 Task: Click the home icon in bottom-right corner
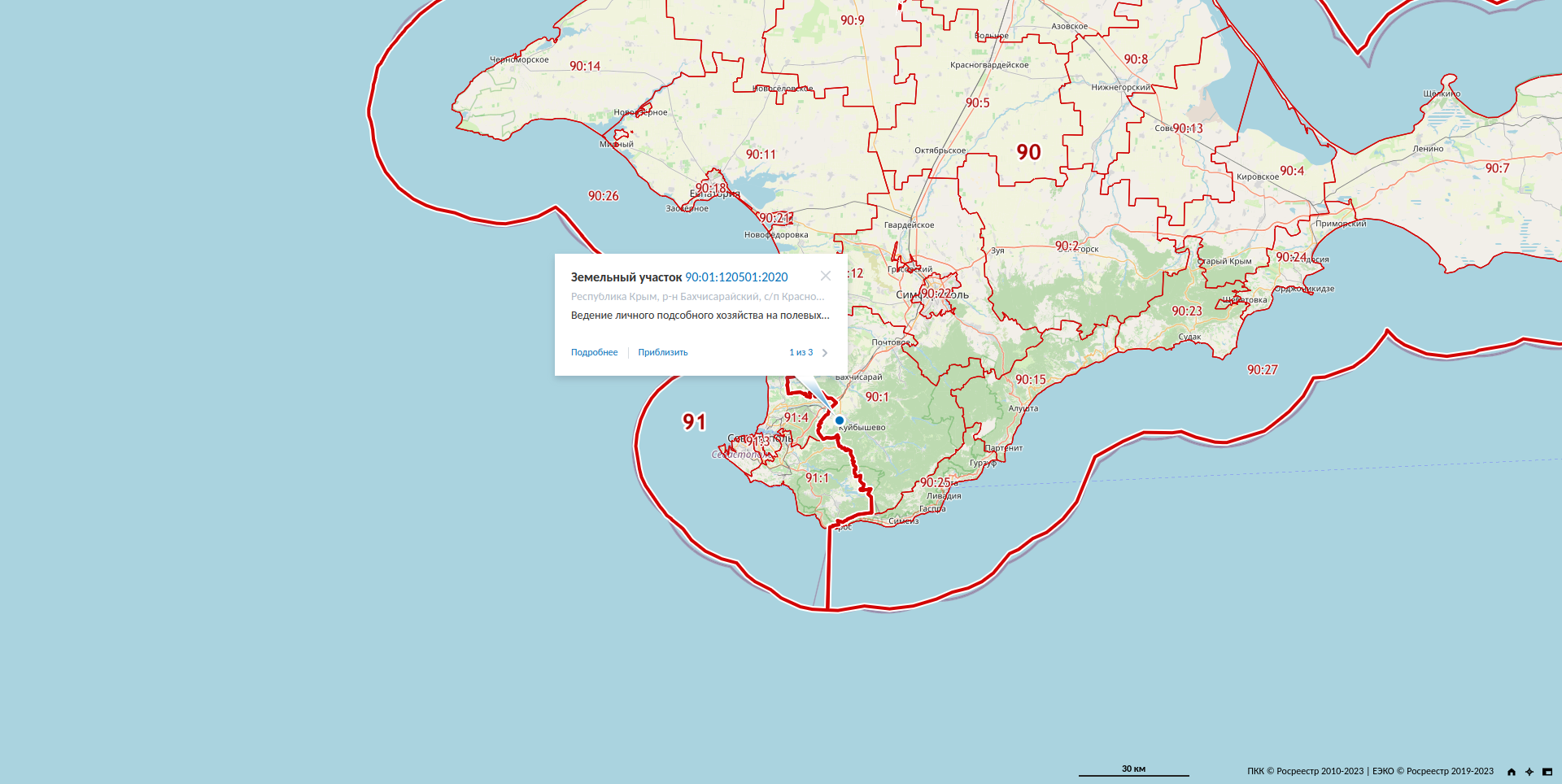click(1512, 772)
